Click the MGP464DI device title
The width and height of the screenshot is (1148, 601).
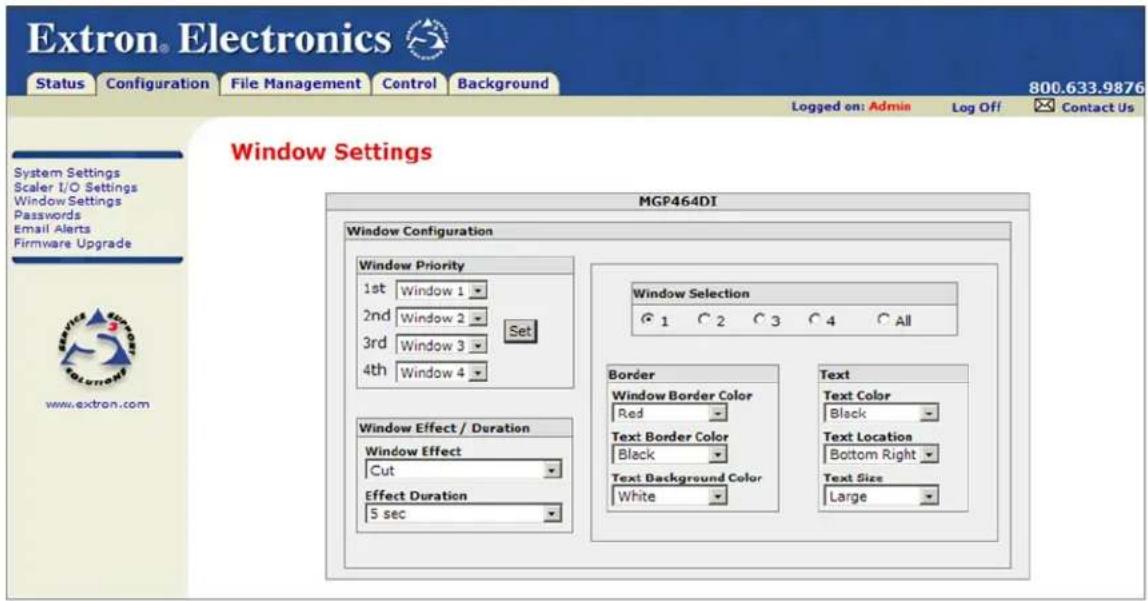[677, 201]
